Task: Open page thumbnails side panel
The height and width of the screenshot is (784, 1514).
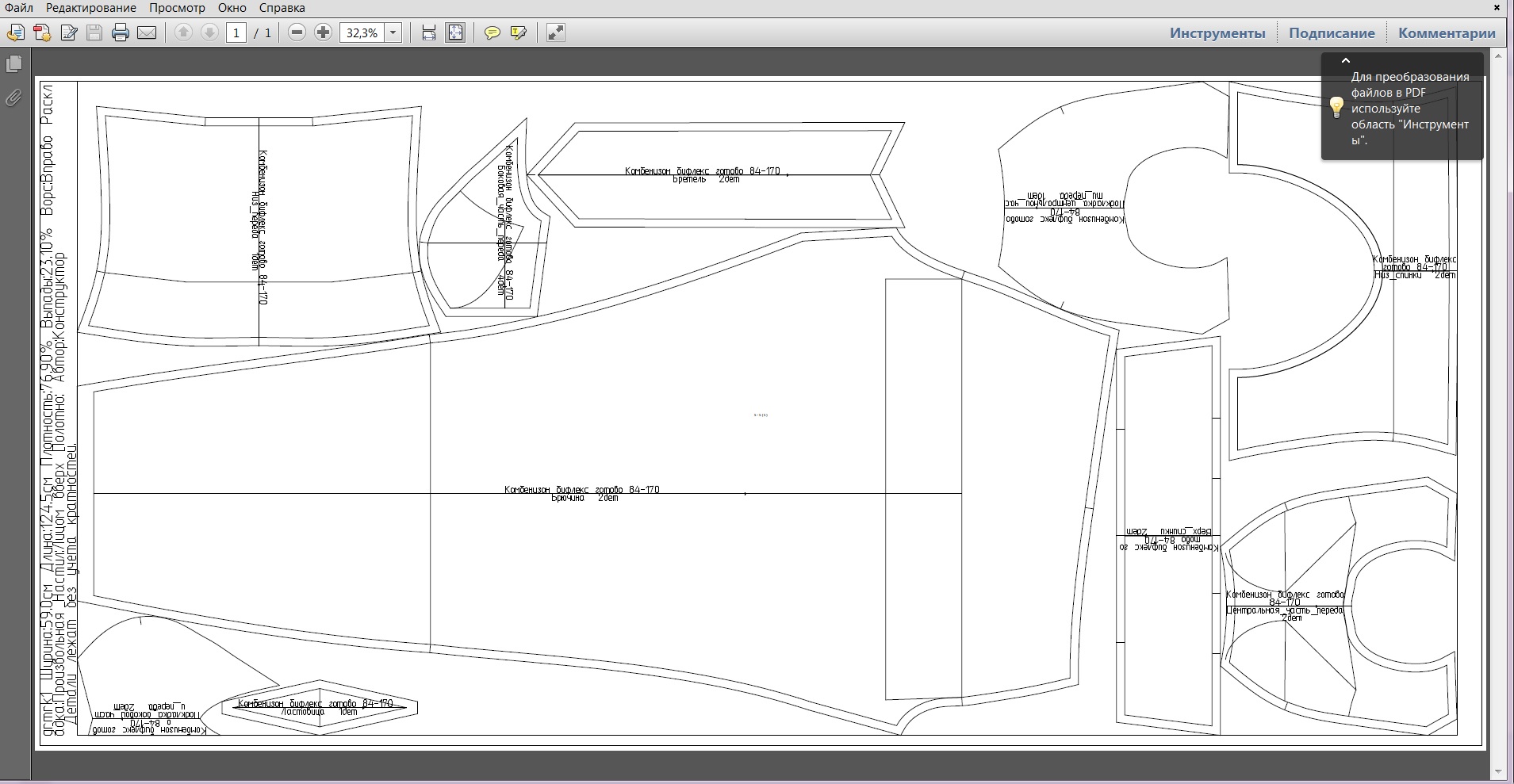Action: pyautogui.click(x=13, y=64)
